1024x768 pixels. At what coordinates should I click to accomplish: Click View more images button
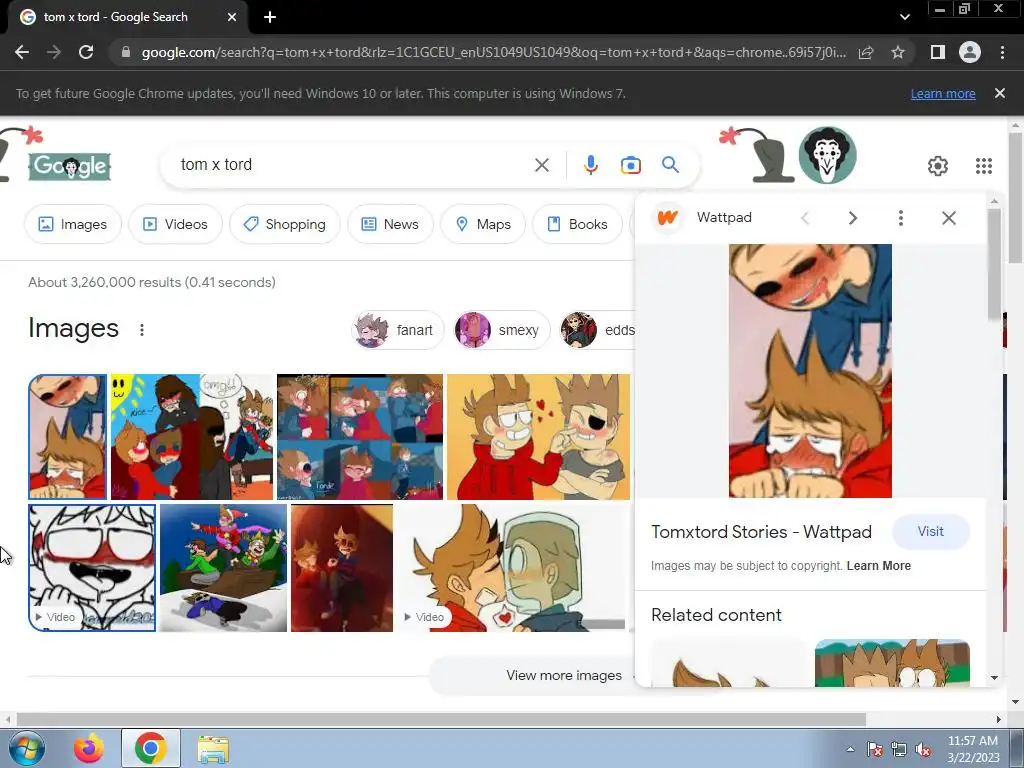pos(564,675)
